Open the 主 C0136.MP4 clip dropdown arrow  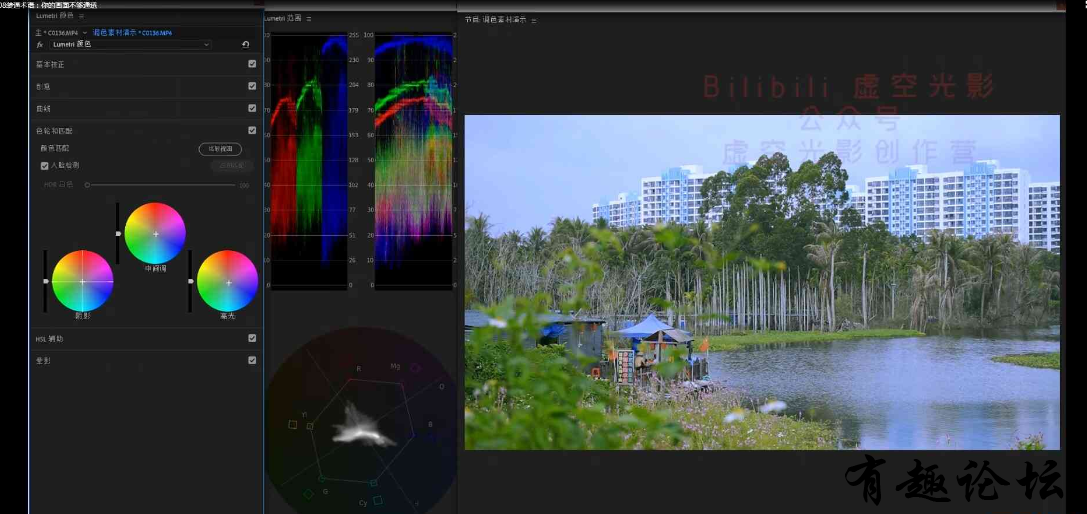(x=85, y=33)
